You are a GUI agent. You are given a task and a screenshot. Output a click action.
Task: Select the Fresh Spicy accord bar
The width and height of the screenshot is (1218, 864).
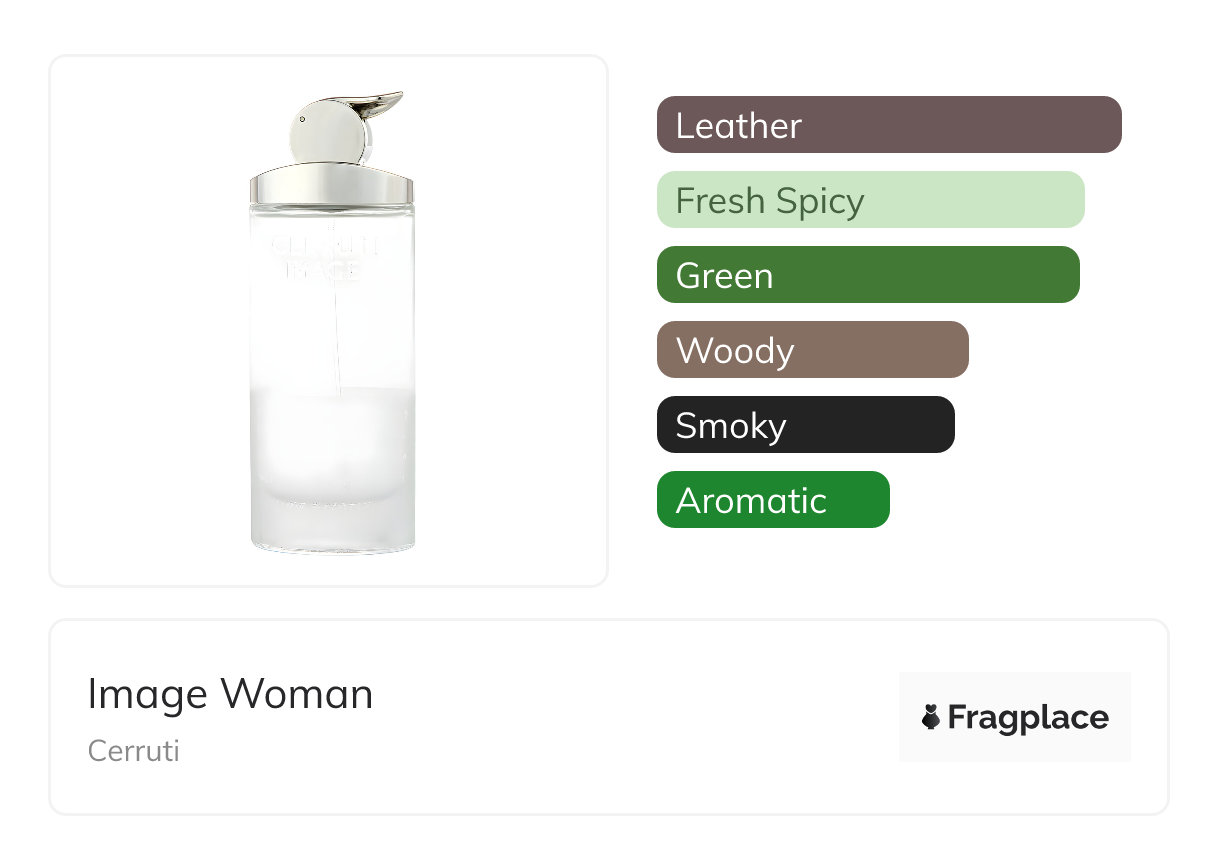(870, 200)
